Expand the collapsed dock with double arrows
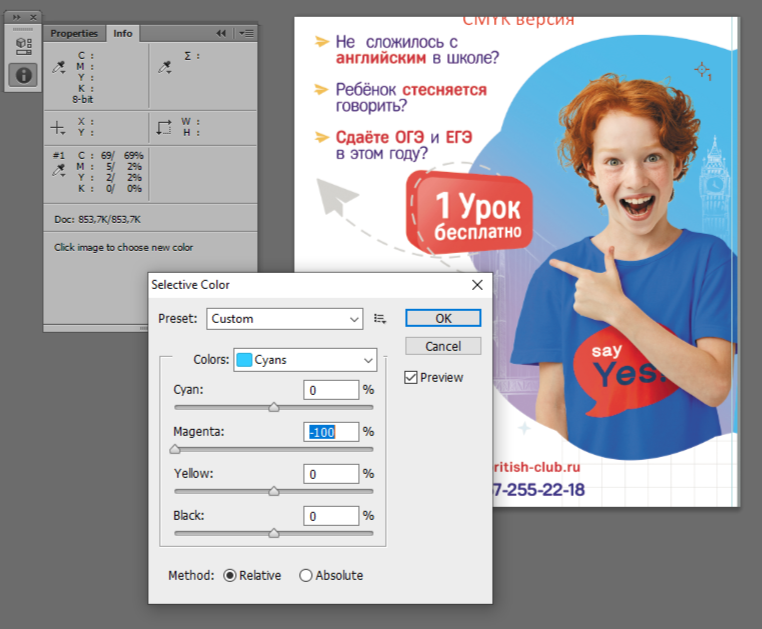The height and width of the screenshot is (629, 762). click(16, 17)
